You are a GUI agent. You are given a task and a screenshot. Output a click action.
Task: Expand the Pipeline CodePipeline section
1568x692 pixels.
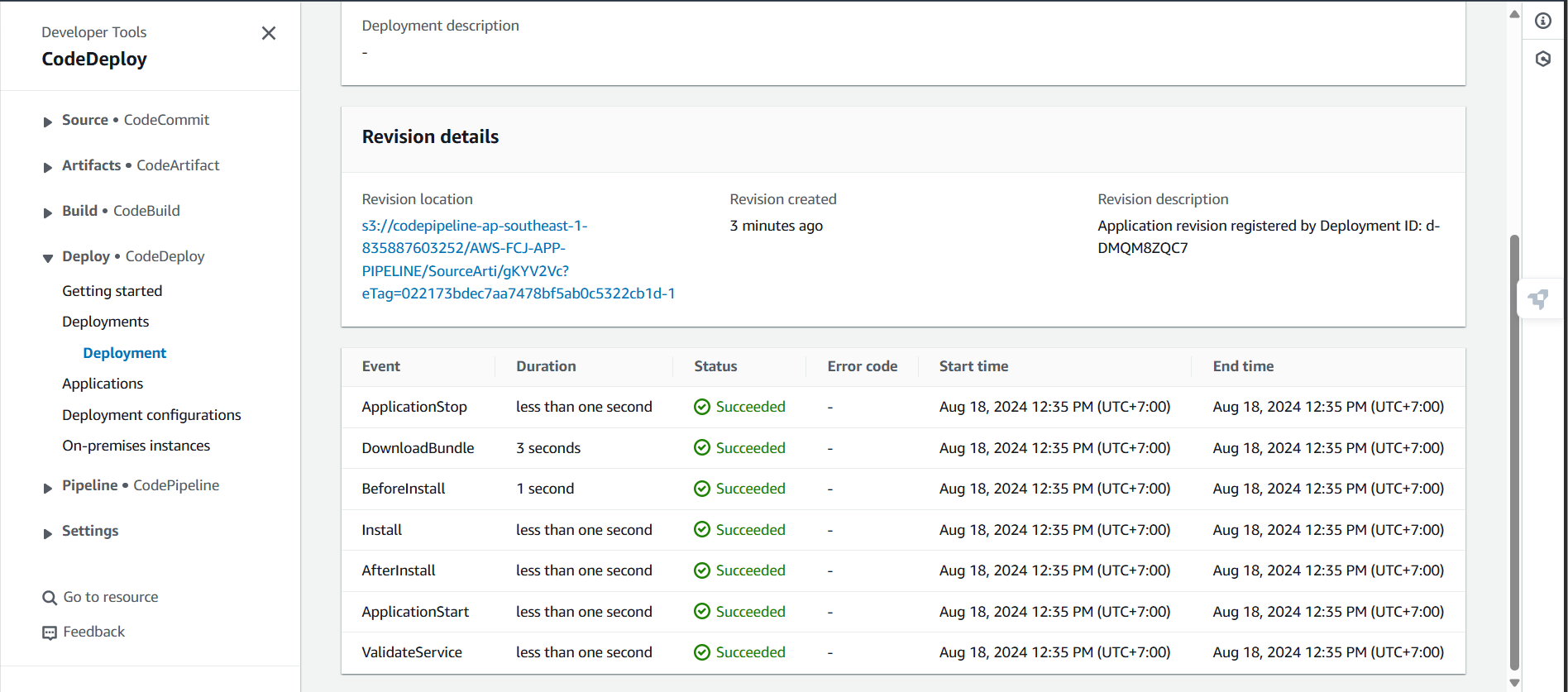pyautogui.click(x=48, y=487)
